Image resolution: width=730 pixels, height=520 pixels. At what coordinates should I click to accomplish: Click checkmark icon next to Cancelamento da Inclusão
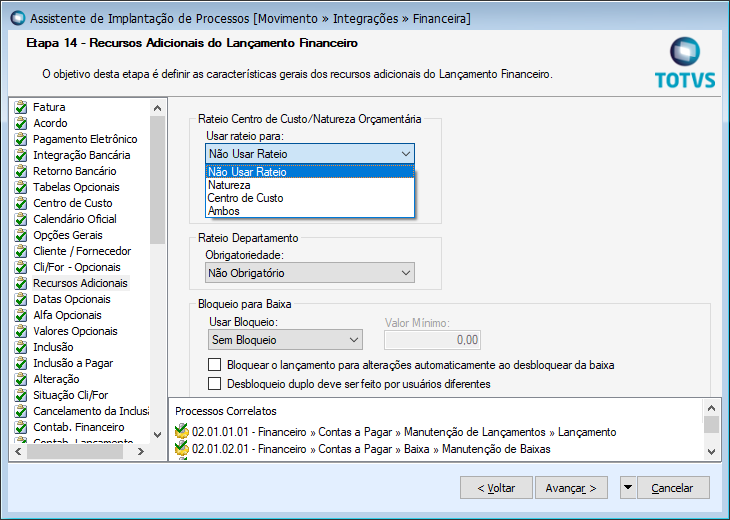click(x=20, y=411)
